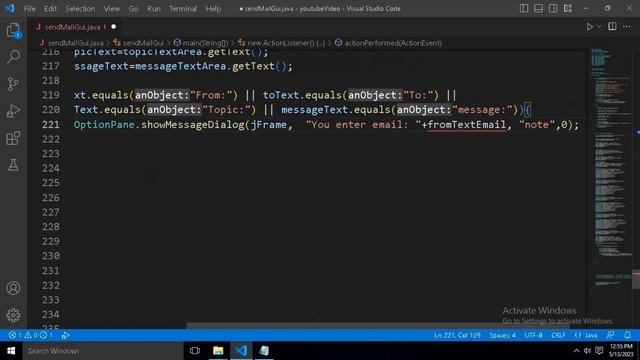This screenshot has width=640, height=360.
Task: Open the Run menu
Action: click(153, 9)
